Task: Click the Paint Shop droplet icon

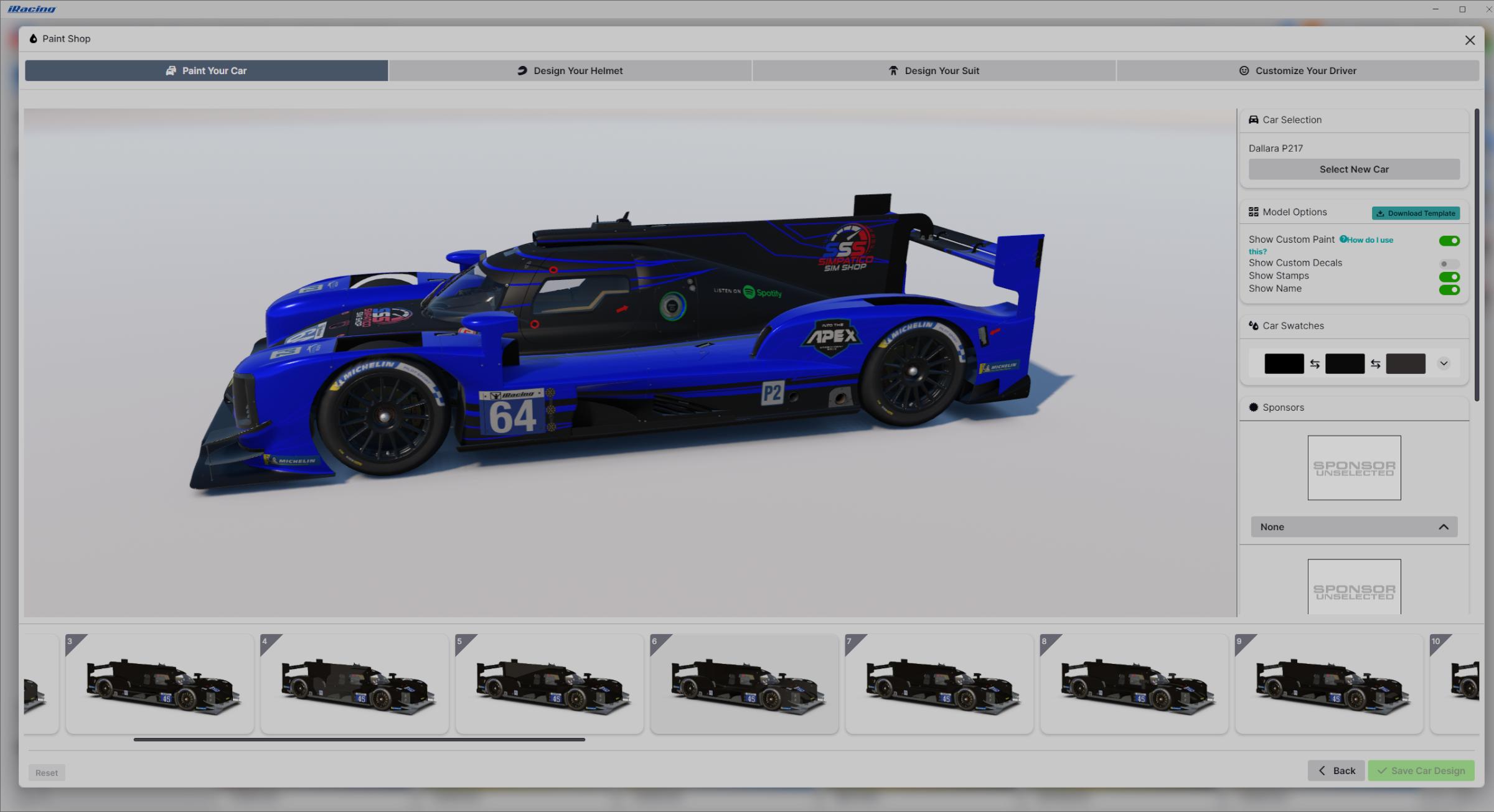Action: [32, 38]
